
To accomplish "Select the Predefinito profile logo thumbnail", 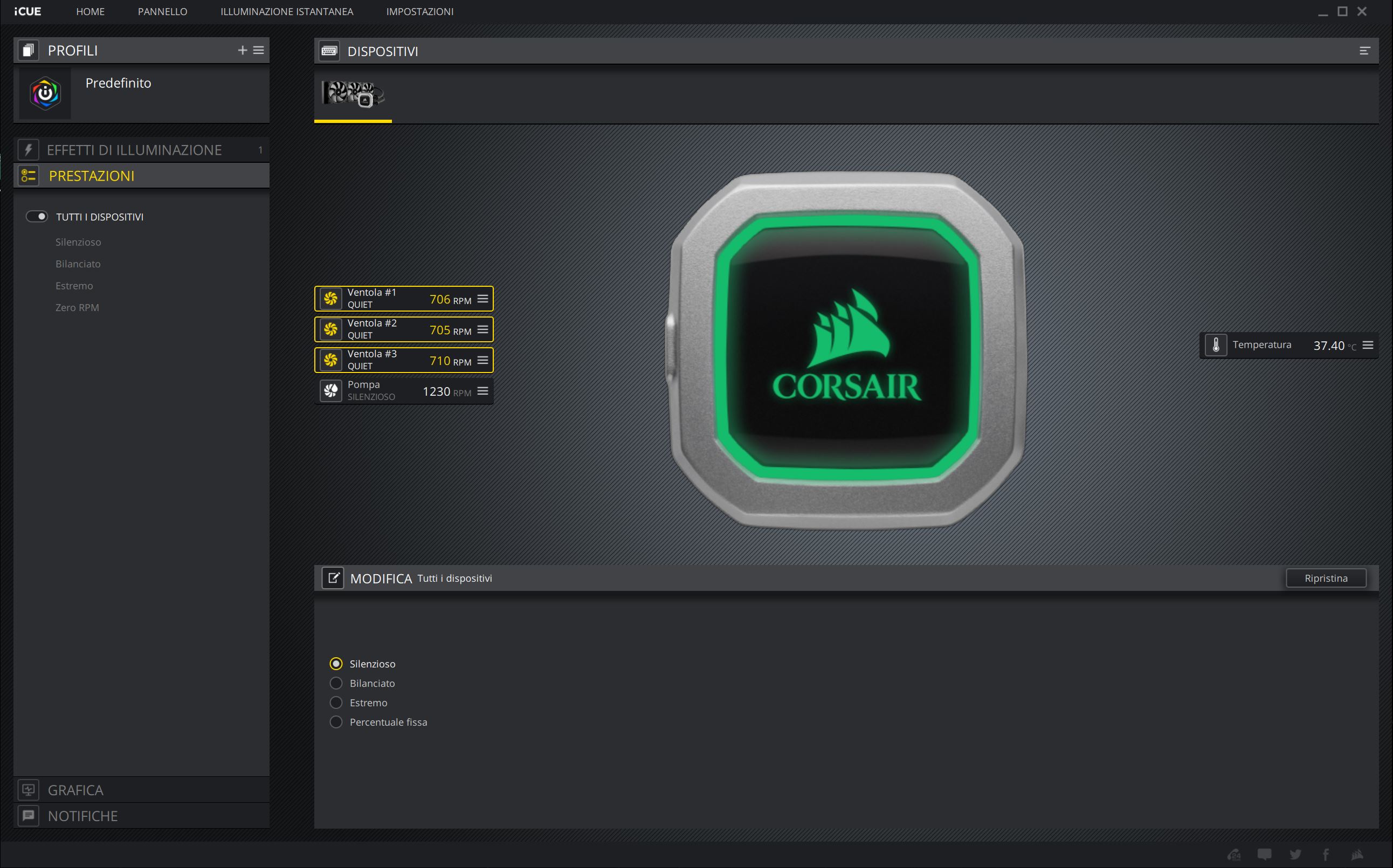I will coord(45,93).
